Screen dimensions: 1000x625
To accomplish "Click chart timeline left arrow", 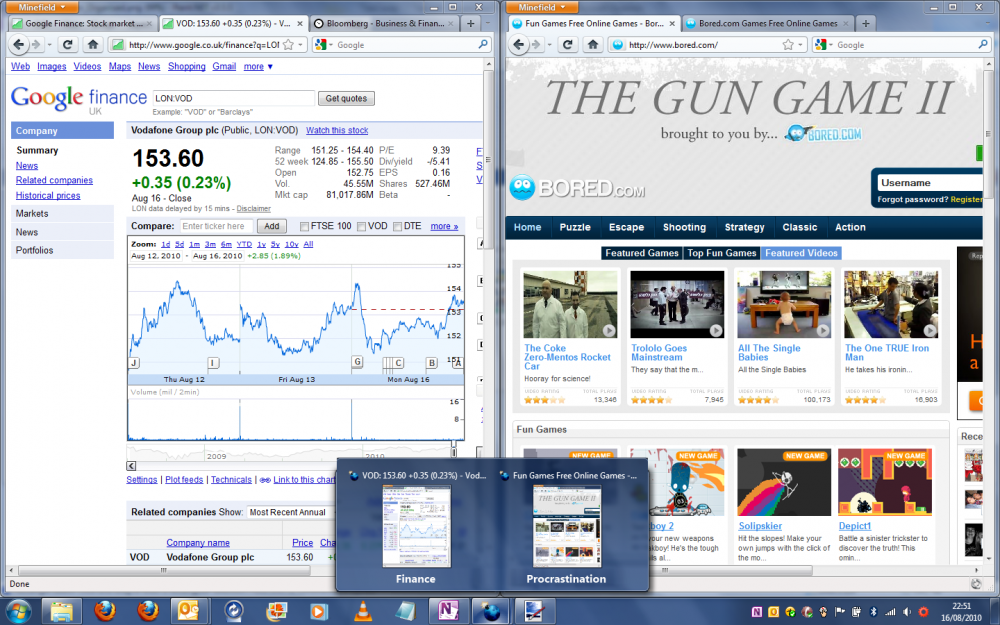I will click(x=131, y=466).
